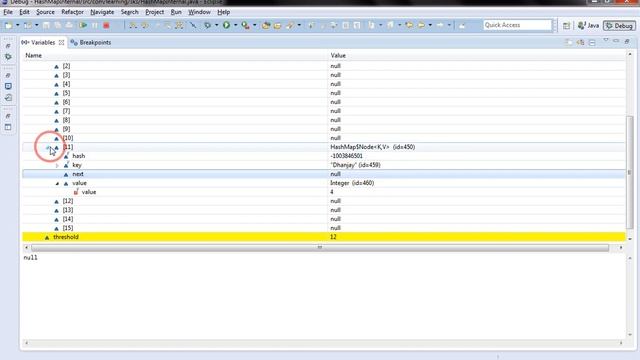The width and height of the screenshot is (640, 360).
Task: Click the HashMap$Node<K,V> value cell
Action: click(x=372, y=147)
